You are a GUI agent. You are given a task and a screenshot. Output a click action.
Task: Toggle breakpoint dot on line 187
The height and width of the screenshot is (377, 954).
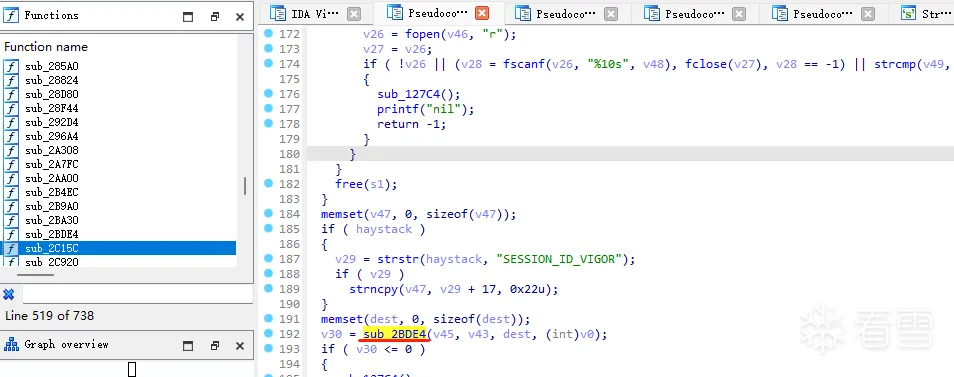point(268,258)
